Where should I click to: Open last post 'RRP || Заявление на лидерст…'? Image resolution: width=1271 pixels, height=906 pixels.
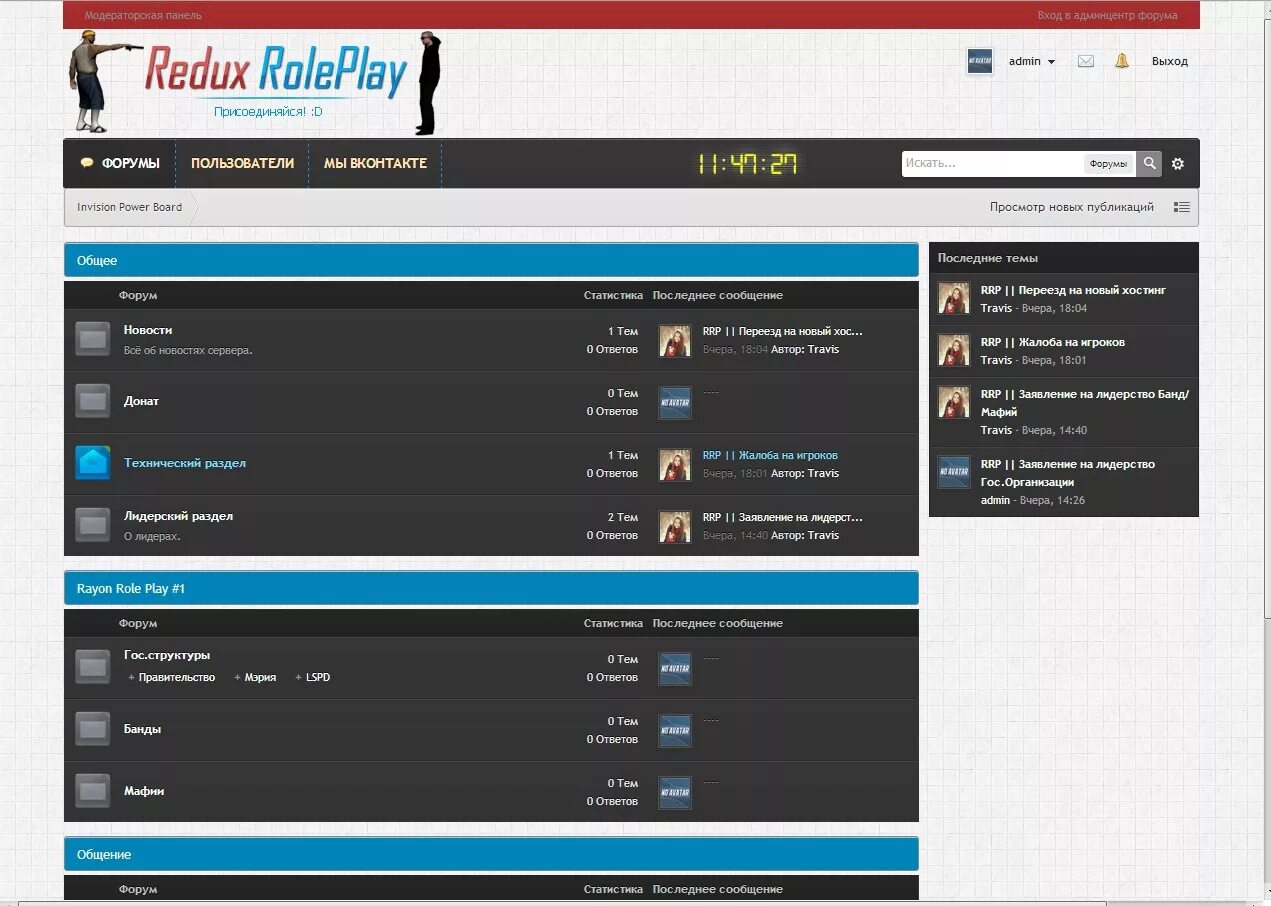(x=782, y=517)
